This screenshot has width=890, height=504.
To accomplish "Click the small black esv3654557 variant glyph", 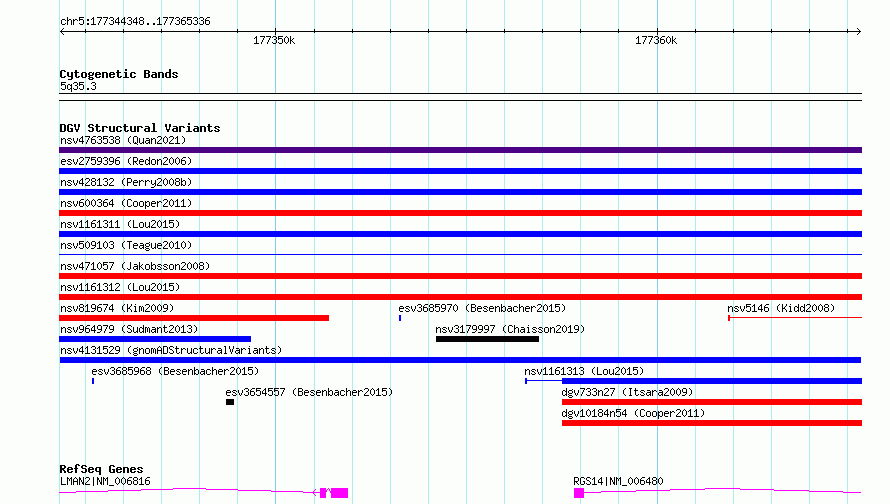I will [230, 402].
